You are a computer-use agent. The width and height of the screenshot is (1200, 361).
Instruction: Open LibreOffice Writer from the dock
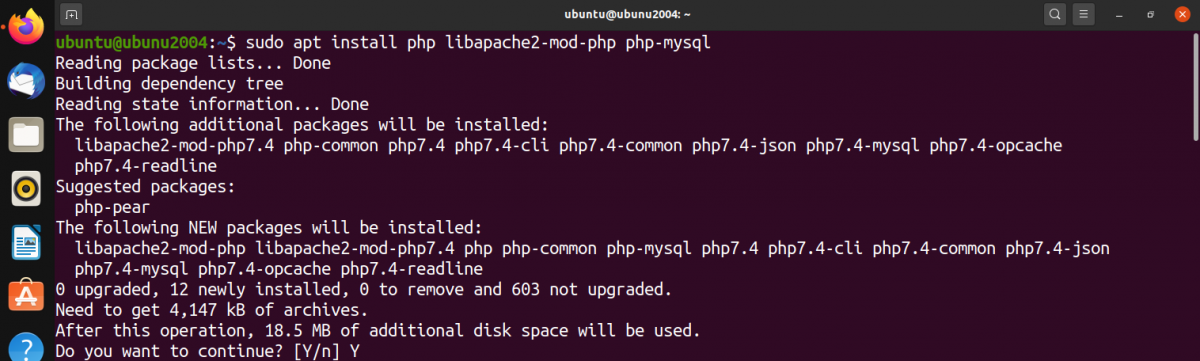[24, 242]
